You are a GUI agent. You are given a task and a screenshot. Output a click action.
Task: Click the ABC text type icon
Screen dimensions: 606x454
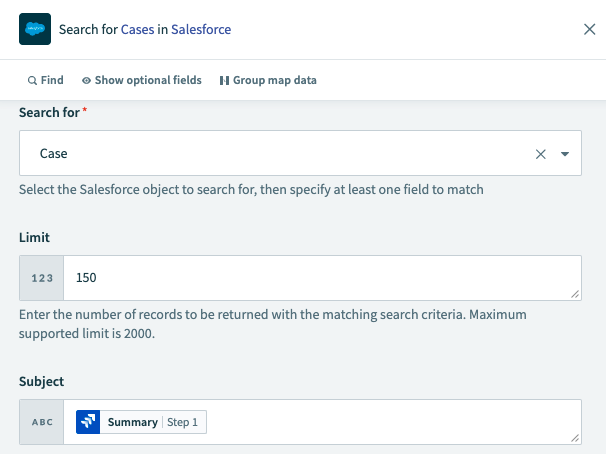42,422
